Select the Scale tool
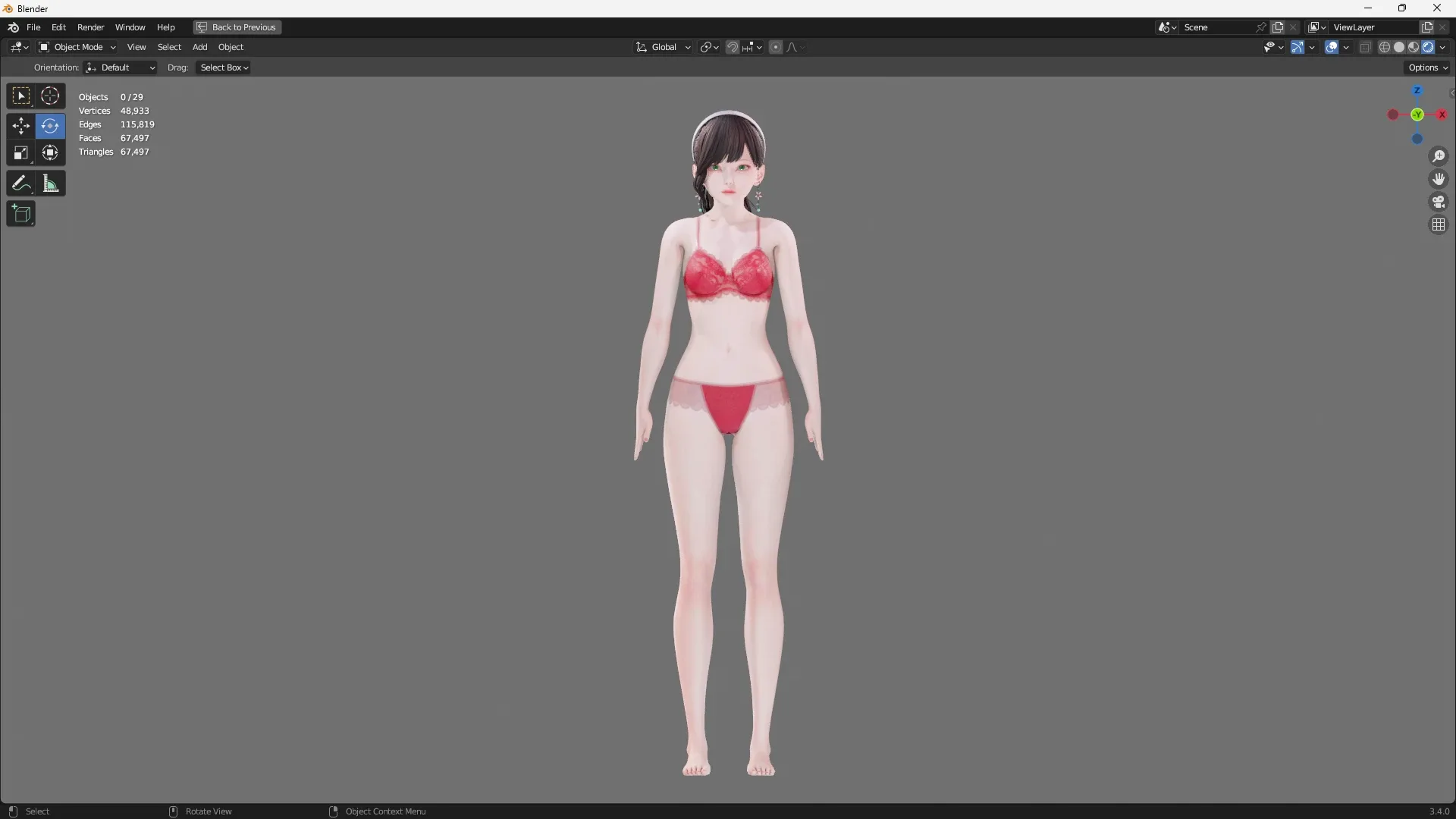This screenshot has height=819, width=1456. (20, 152)
